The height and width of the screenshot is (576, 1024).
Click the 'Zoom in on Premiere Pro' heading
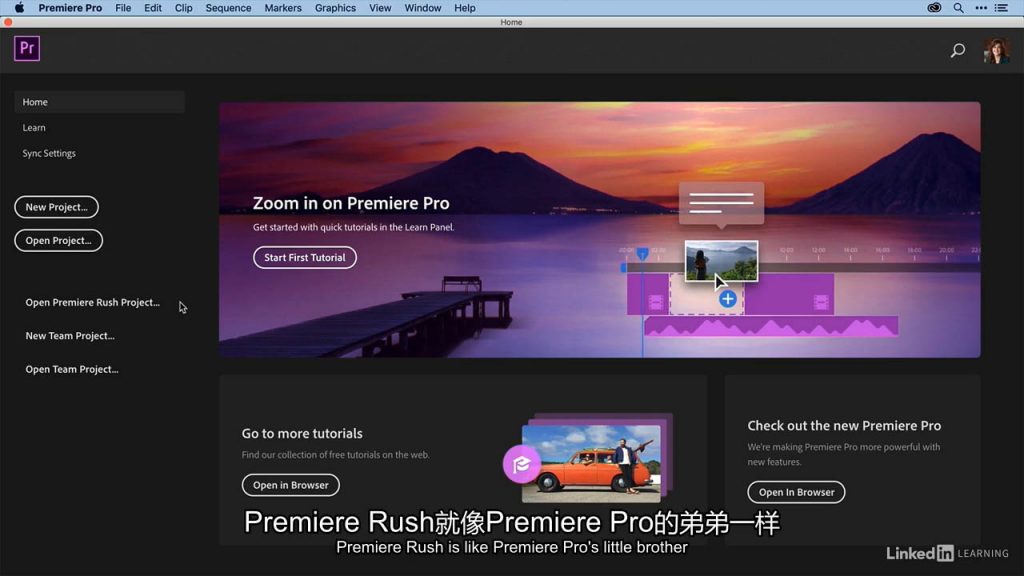(351, 203)
